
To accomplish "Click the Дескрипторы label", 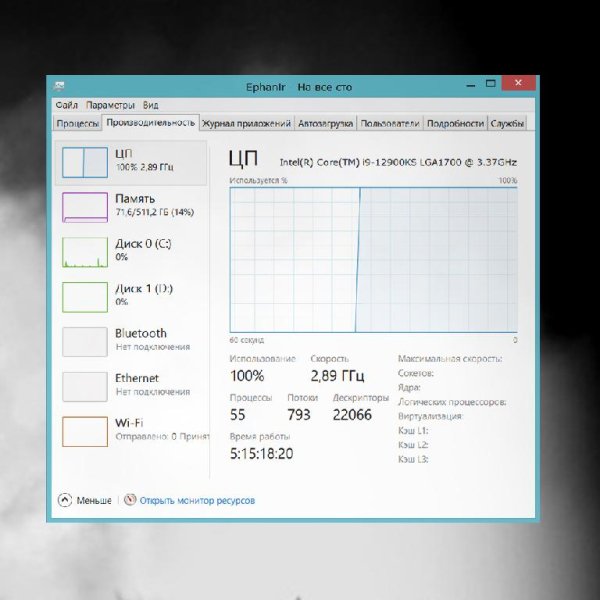I will [360, 398].
